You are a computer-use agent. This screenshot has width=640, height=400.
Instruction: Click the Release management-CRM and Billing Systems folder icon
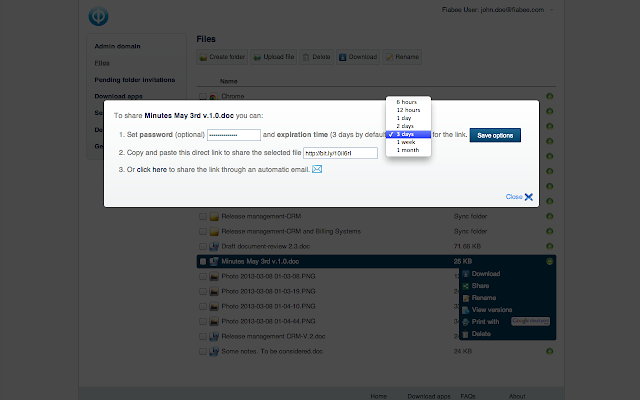click(214, 231)
